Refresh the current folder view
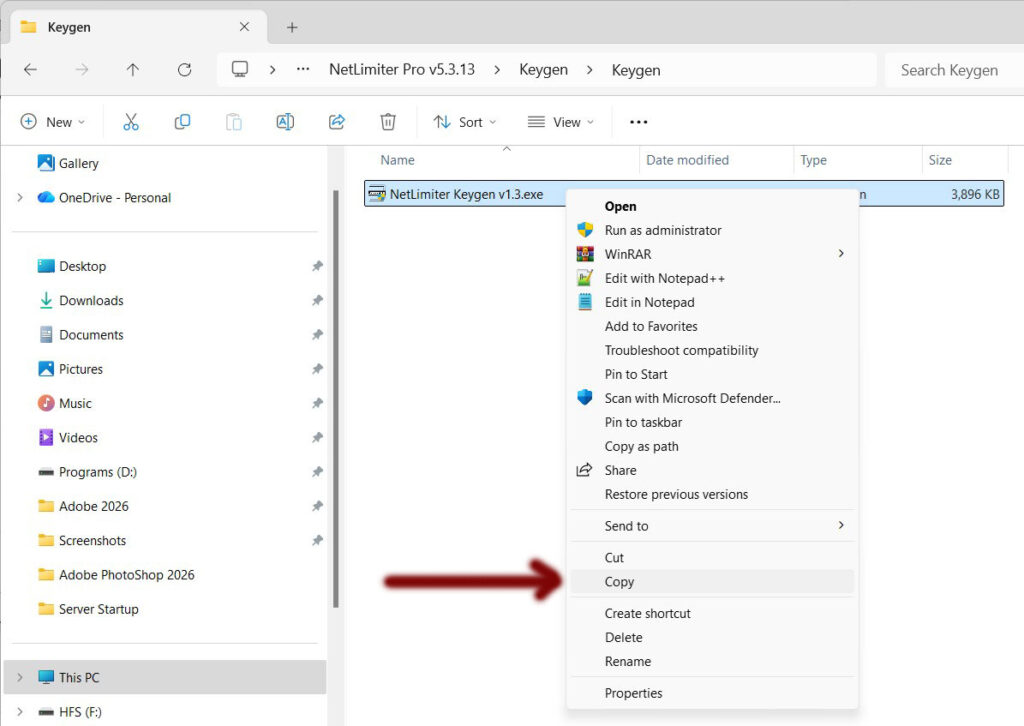This screenshot has width=1024, height=726. (x=184, y=70)
